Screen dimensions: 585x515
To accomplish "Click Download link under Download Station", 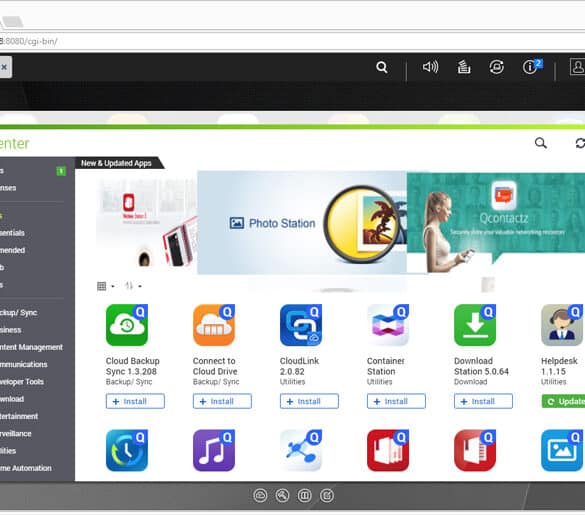I will tap(470, 382).
